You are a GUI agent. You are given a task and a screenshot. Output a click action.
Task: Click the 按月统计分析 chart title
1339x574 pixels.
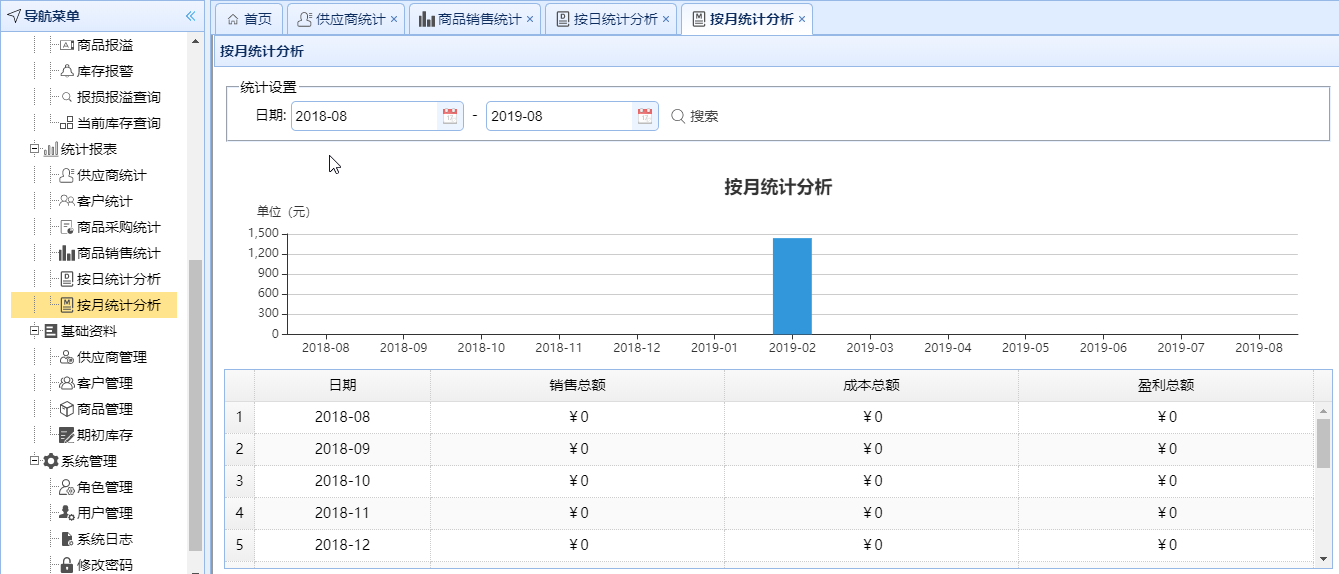tap(778, 187)
